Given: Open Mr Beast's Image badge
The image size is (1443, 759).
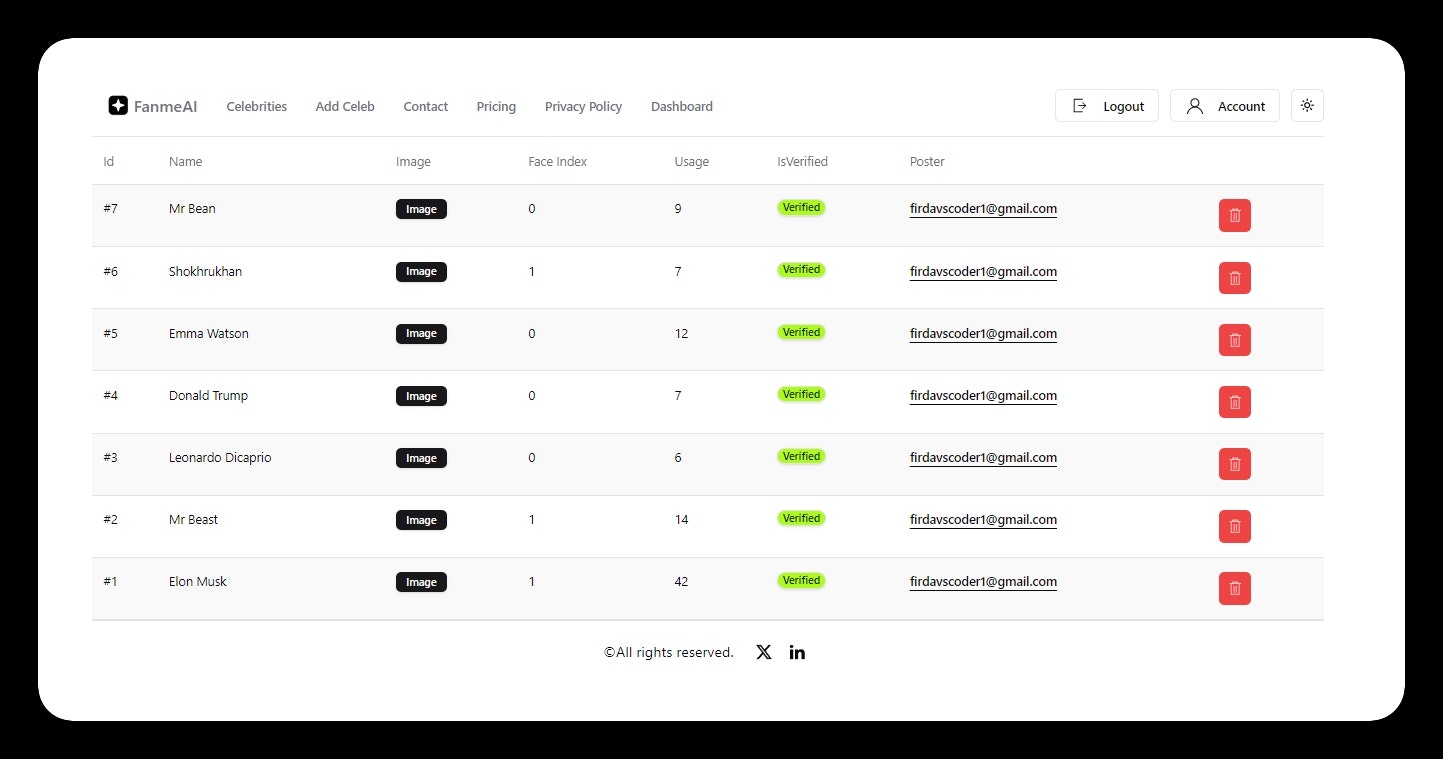Looking at the screenshot, I should (x=421, y=520).
